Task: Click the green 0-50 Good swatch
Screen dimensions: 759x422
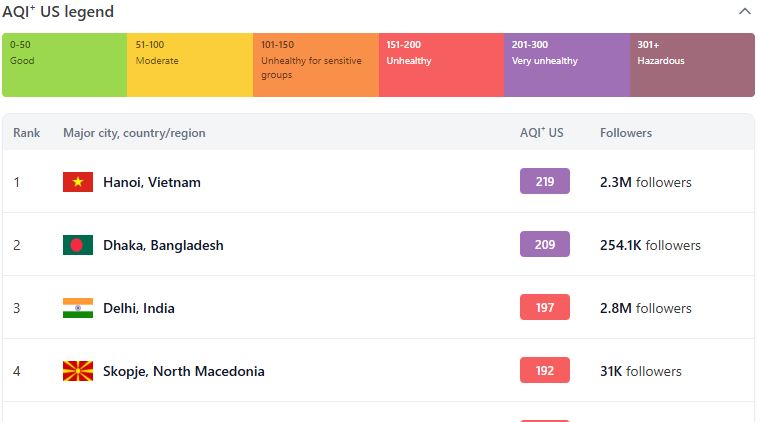Action: point(64,65)
